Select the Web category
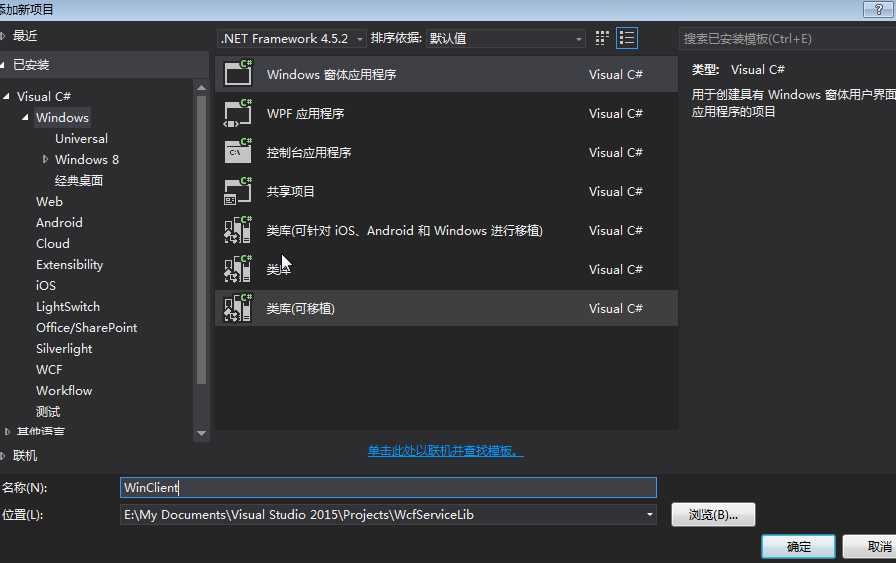This screenshot has width=896, height=563. pyautogui.click(x=49, y=201)
